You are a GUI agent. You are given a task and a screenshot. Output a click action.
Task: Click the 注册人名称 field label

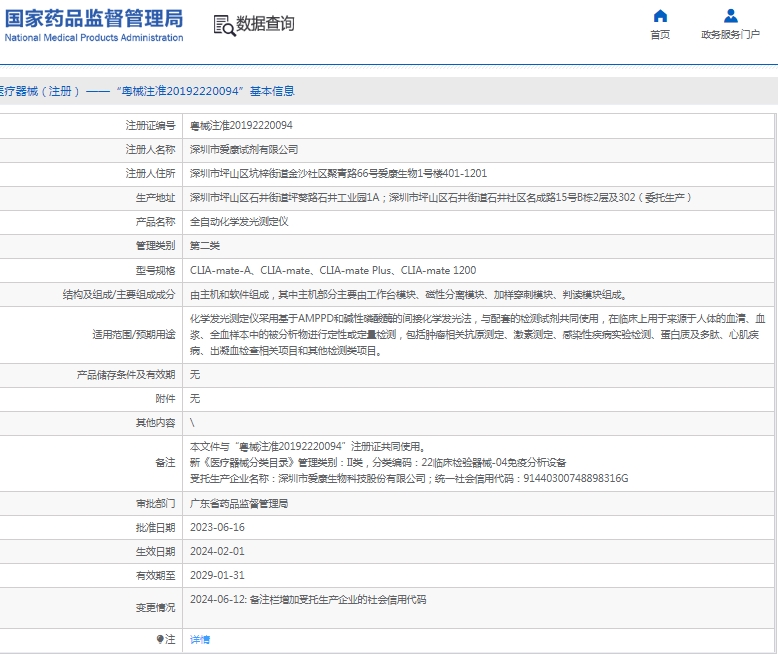(x=150, y=149)
